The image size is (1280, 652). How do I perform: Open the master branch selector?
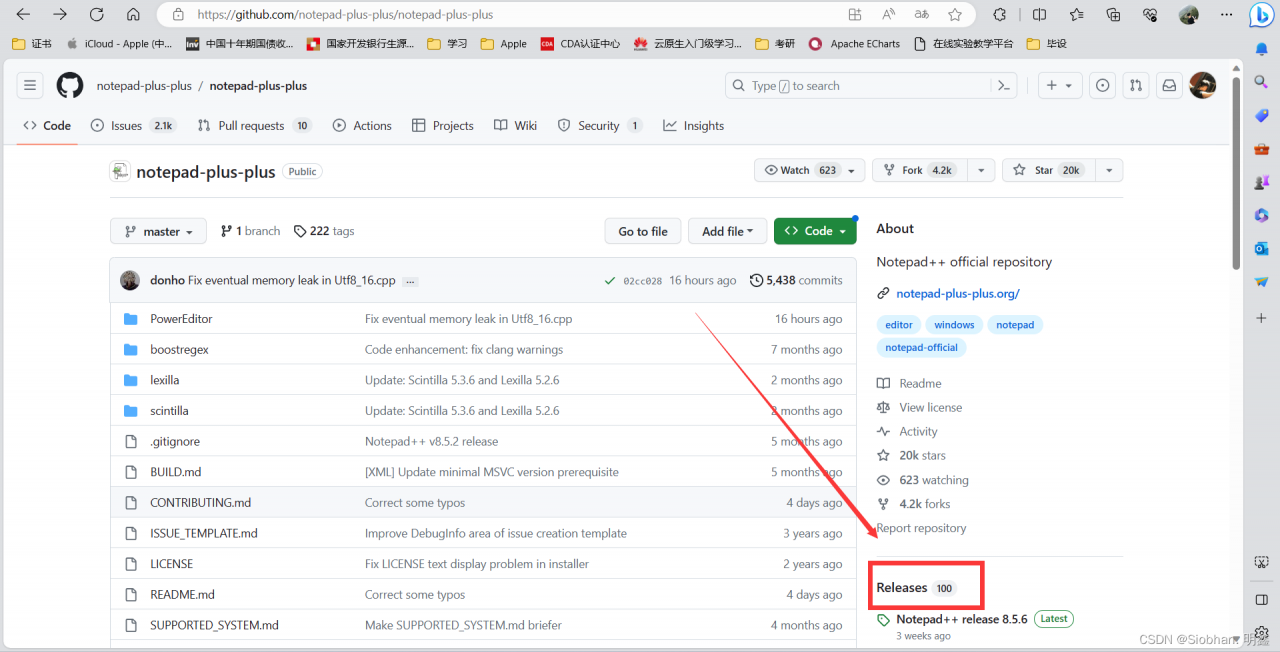[158, 231]
